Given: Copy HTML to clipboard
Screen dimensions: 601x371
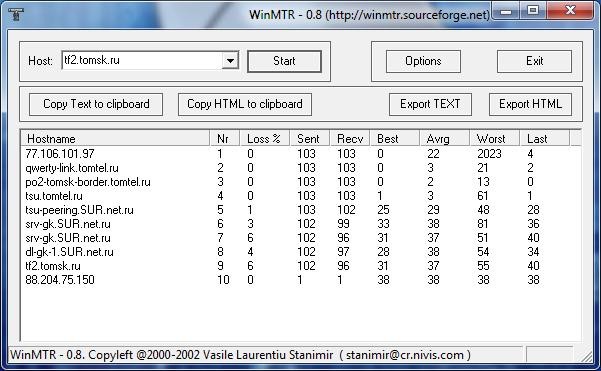Looking at the screenshot, I should tap(245, 104).
